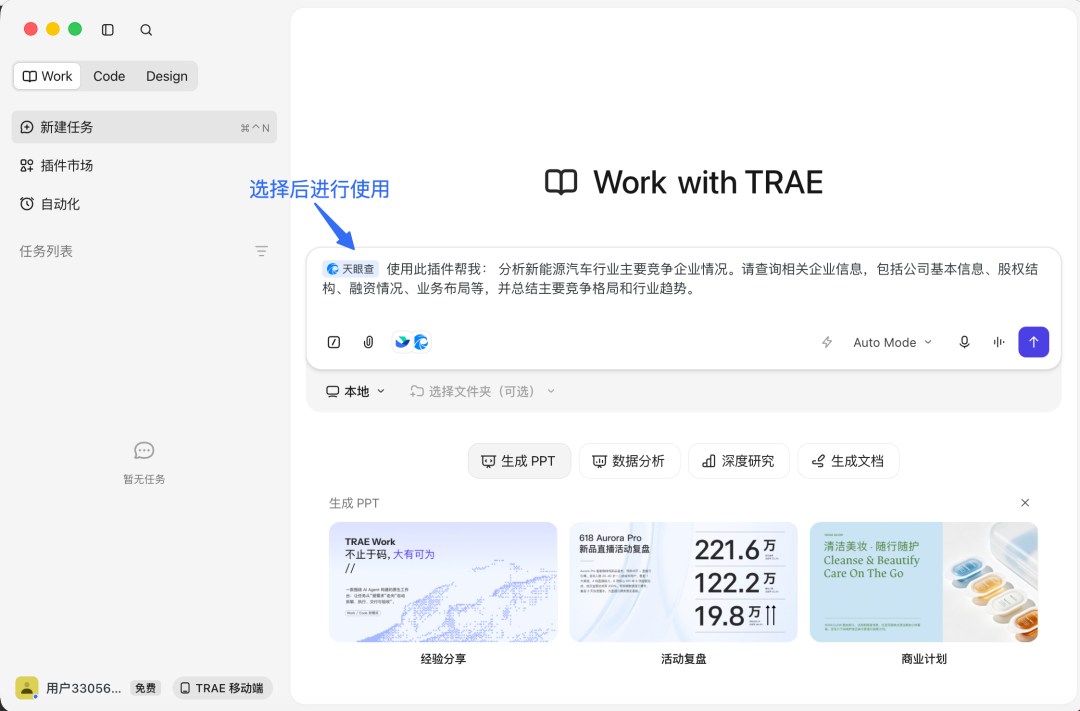Screen dimensions: 1080x711
Task: Click the Work with TRAE book icon
Action: 561,183
